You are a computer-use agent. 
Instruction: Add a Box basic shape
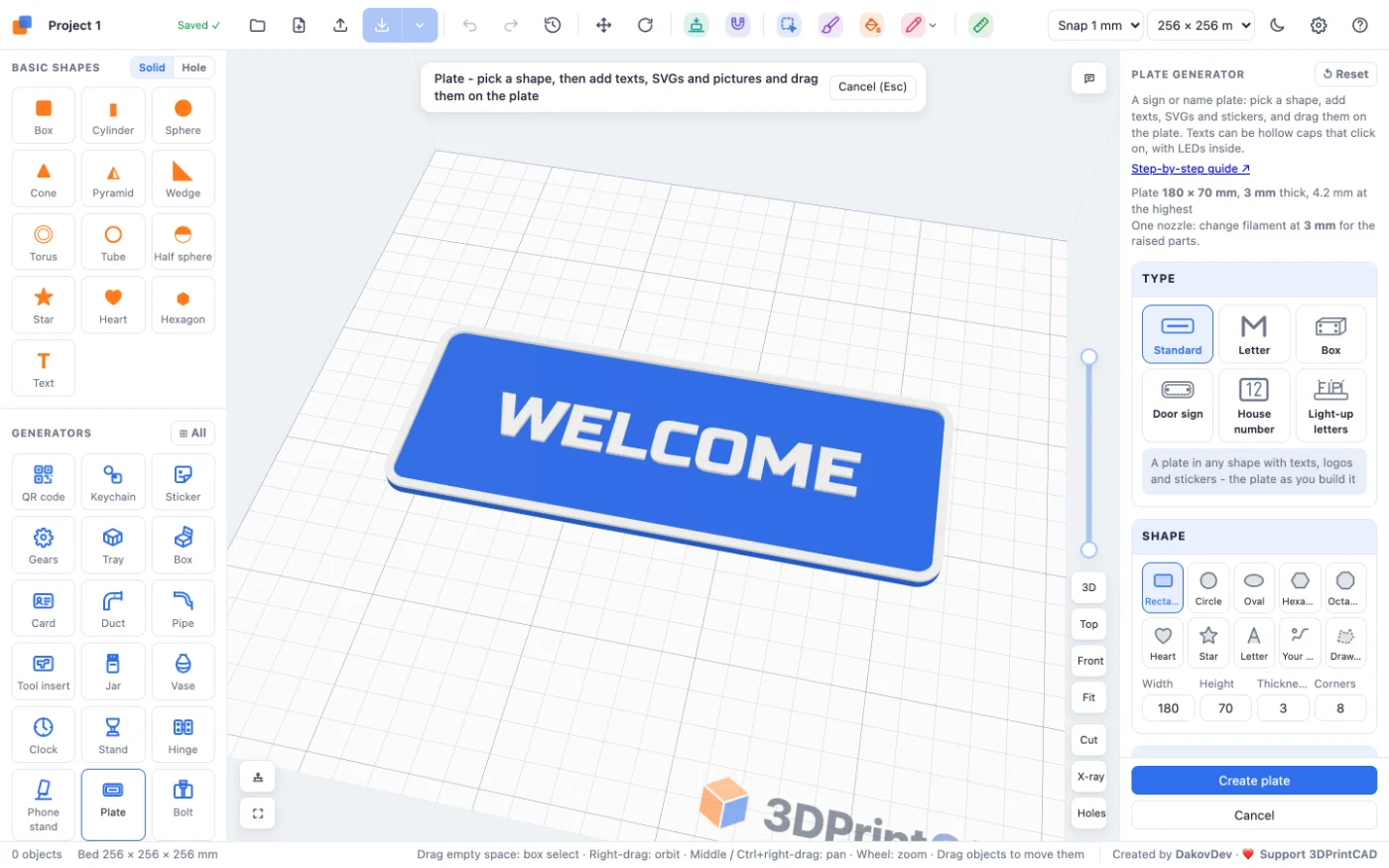pyautogui.click(x=44, y=115)
